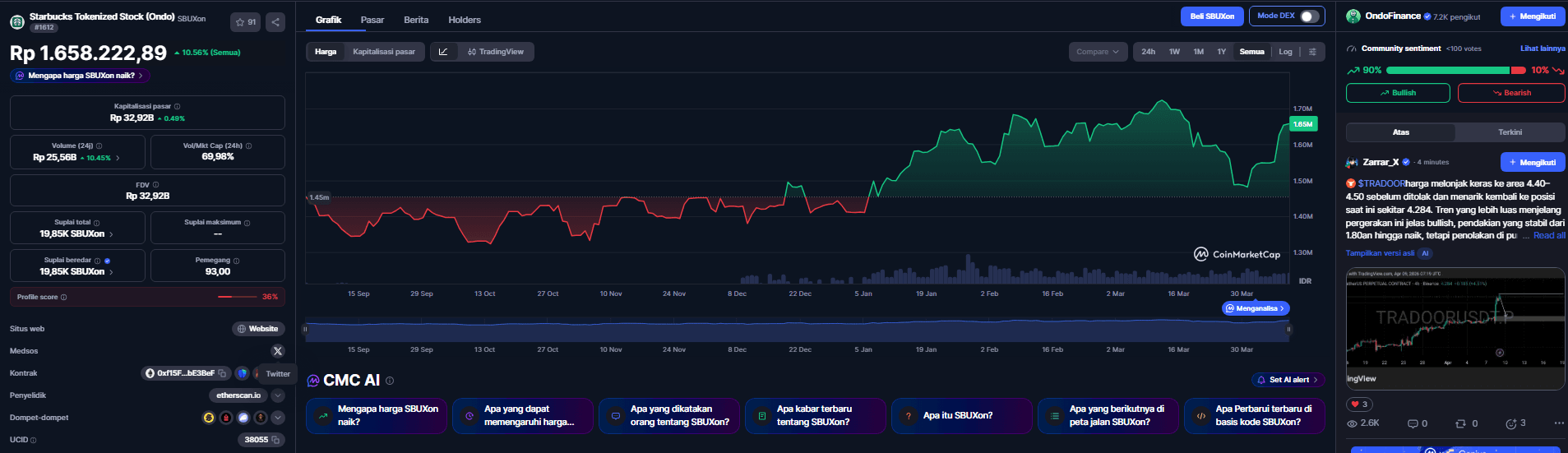Open more options on Zarrar_X post
The height and width of the screenshot is (453, 1568).
[x=1559, y=423]
